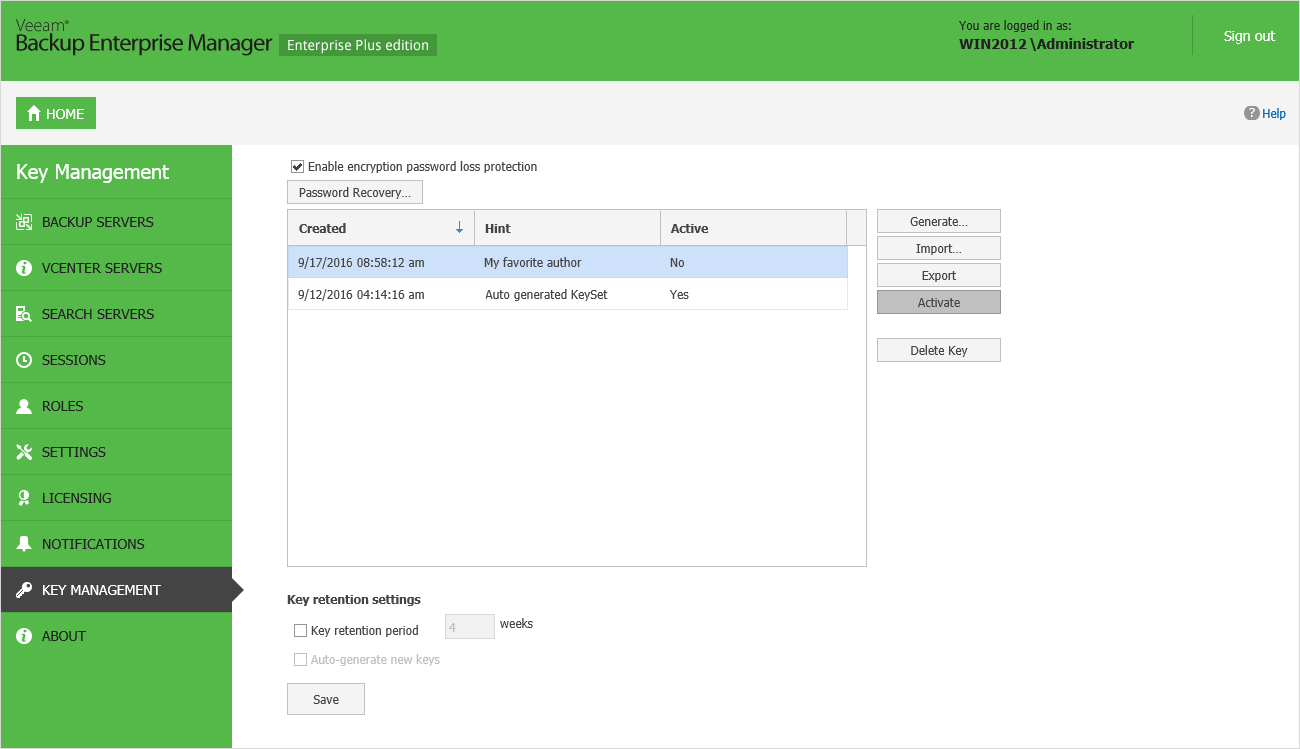Click the HOME button
The width and height of the screenshot is (1300, 749).
[56, 114]
